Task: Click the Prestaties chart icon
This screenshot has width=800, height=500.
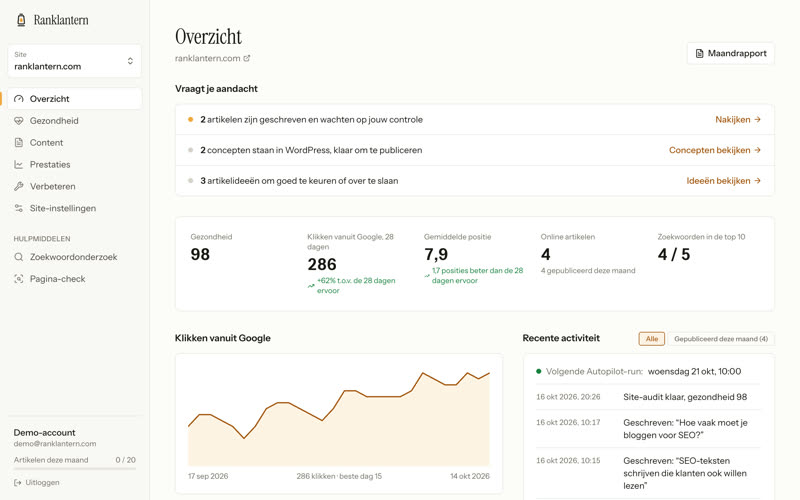Action: coord(19,165)
